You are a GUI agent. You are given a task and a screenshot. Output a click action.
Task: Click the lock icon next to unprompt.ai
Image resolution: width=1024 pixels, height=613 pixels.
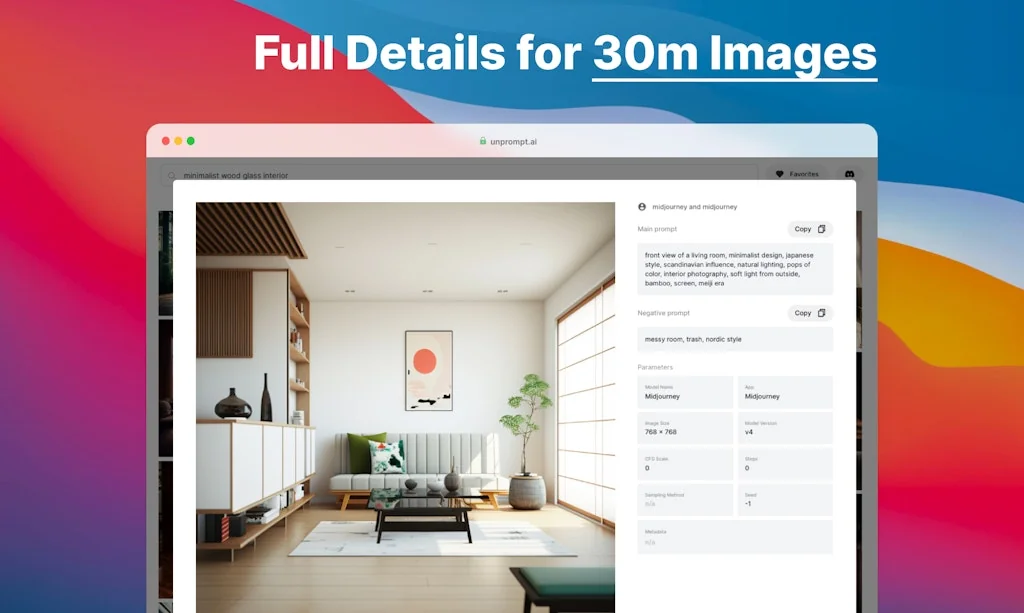click(x=483, y=141)
